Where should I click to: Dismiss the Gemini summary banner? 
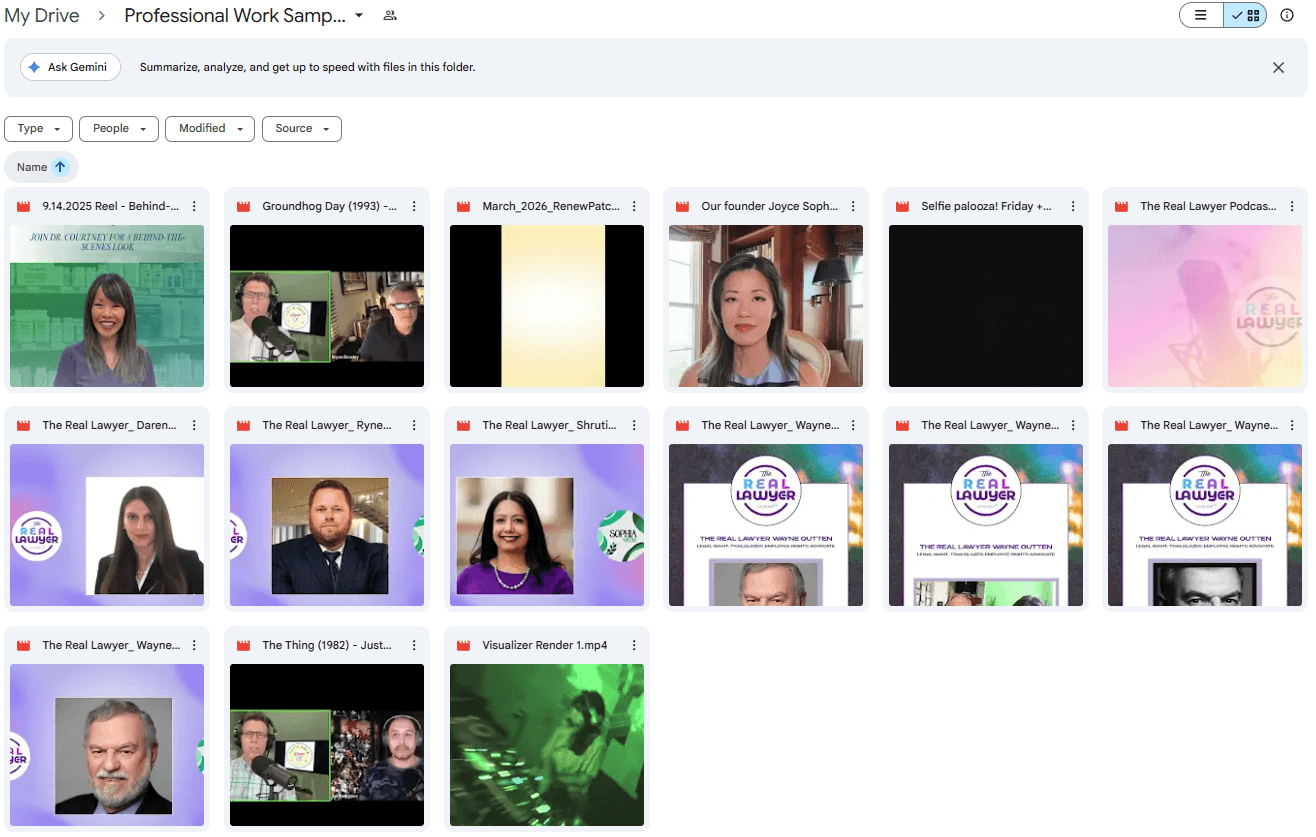click(x=1278, y=68)
